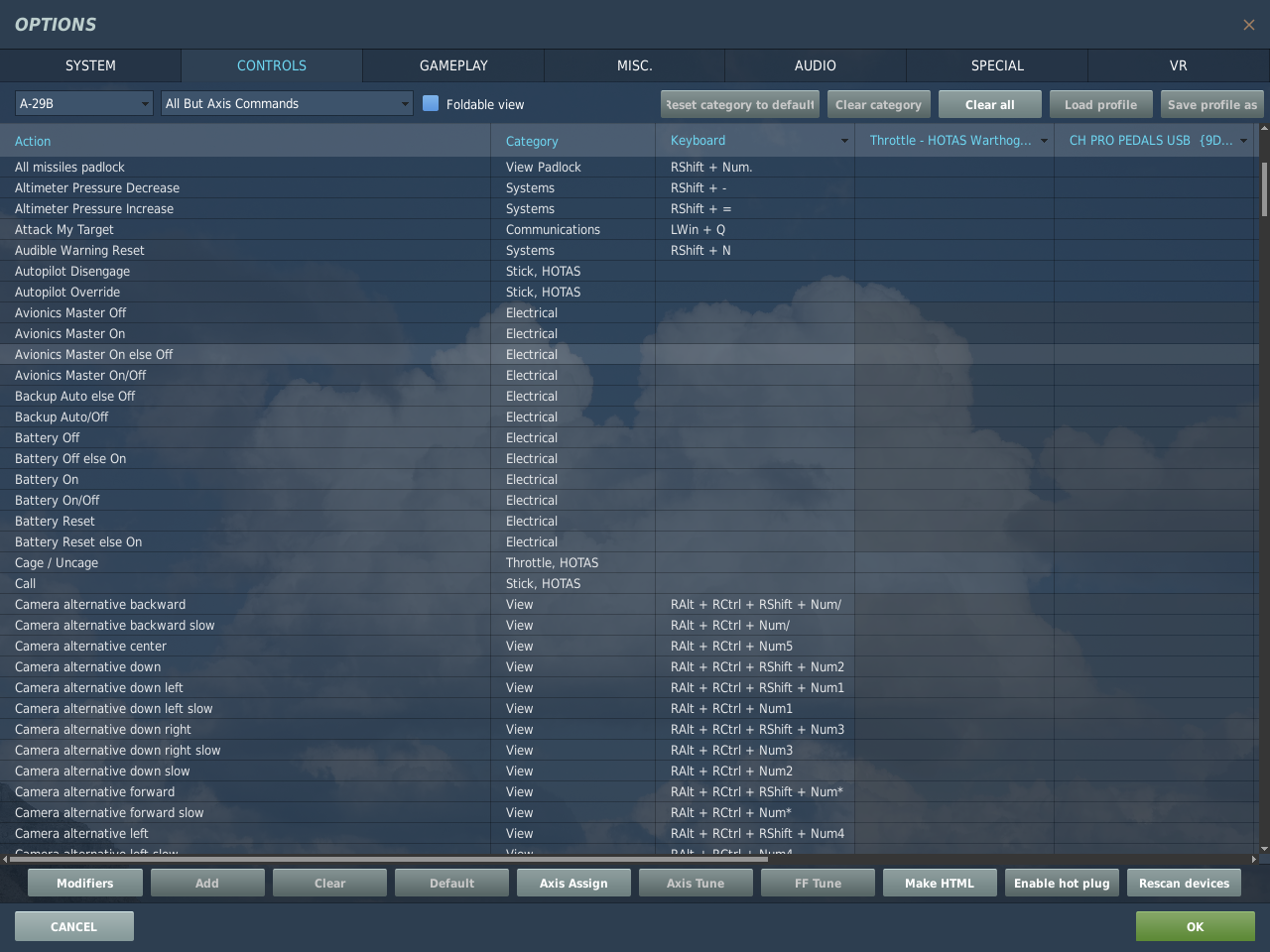Select the Call action row

point(629,583)
